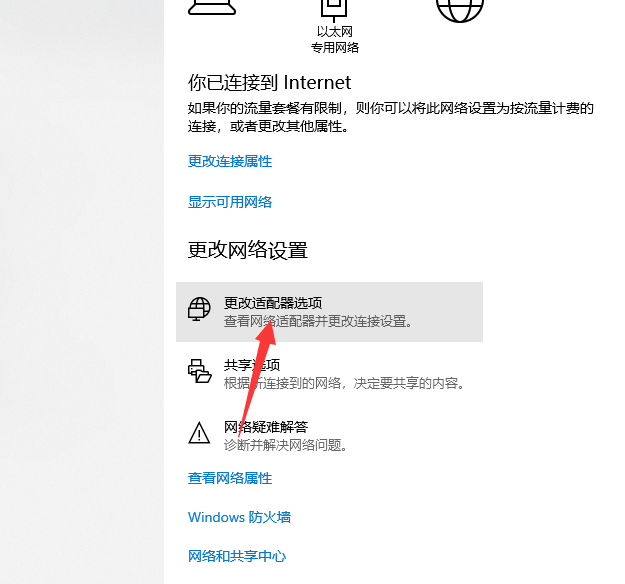Viewport: 625px width, 584px height.
Task: Click the Ethernet connection icon at top
Action: [x=334, y=10]
